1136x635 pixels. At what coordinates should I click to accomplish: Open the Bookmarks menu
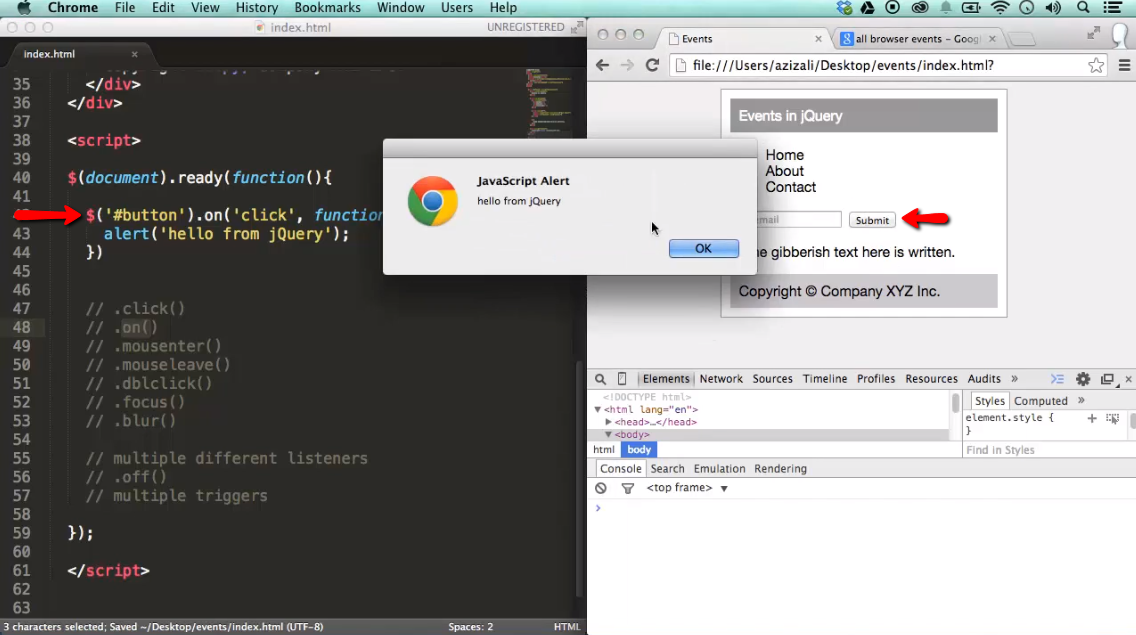(327, 7)
